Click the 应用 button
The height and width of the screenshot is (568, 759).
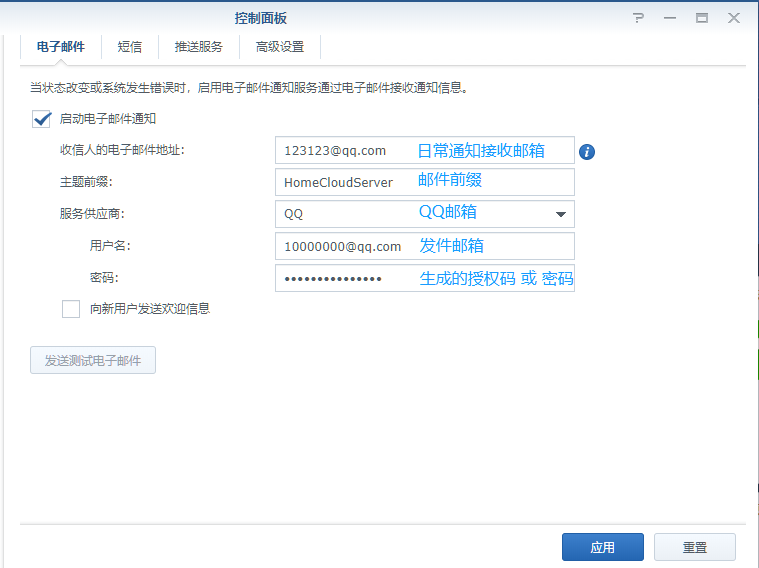(602, 547)
